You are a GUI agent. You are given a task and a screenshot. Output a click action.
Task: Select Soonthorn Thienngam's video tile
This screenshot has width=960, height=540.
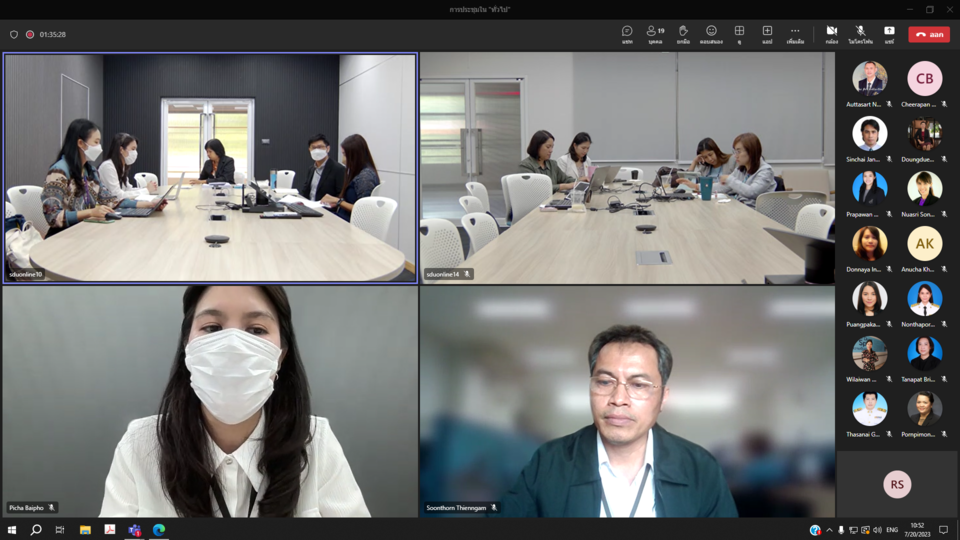click(627, 401)
